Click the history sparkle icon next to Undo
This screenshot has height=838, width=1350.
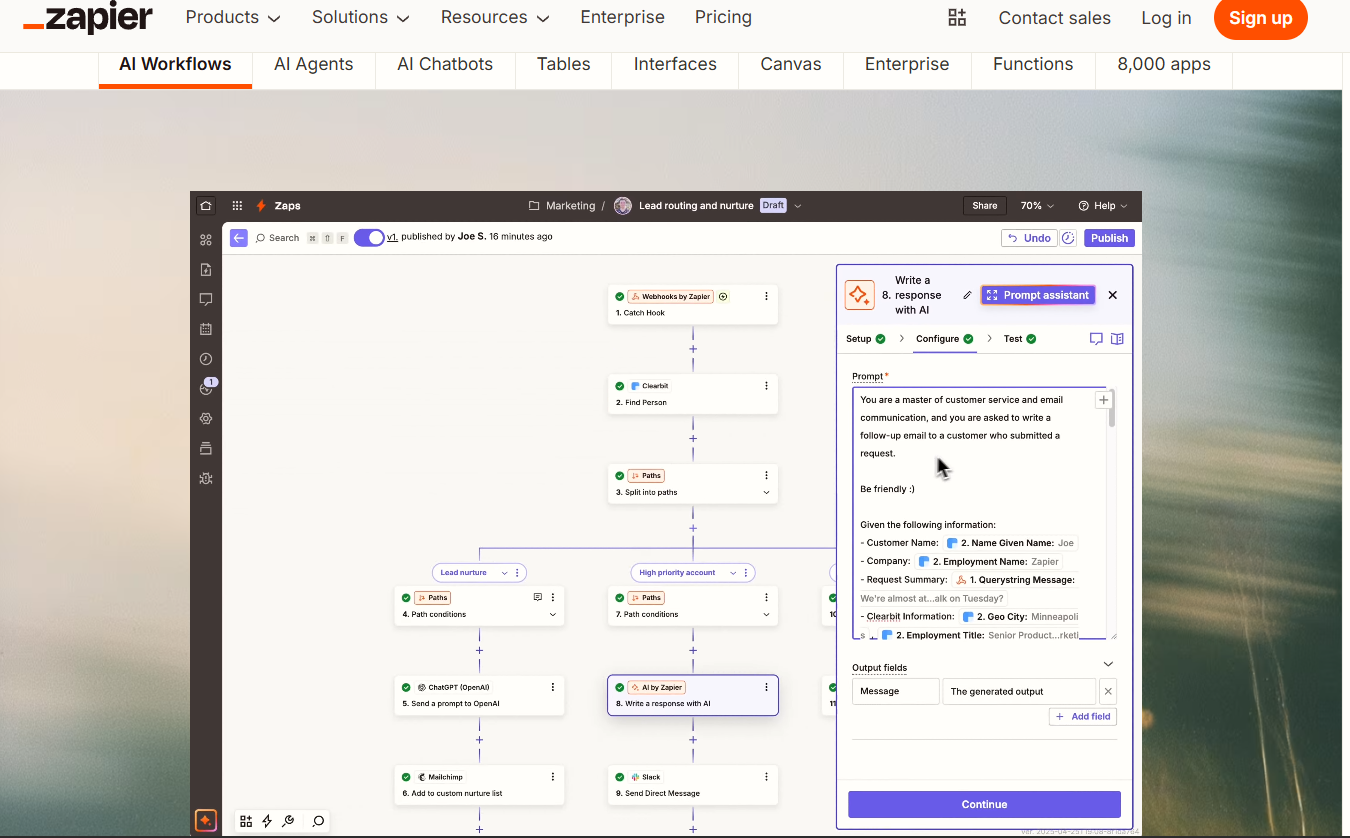tap(1068, 238)
